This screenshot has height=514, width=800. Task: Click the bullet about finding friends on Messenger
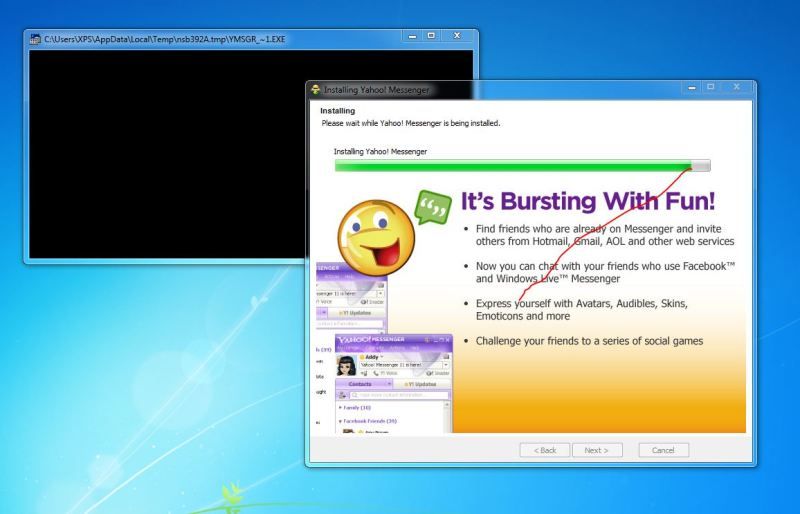coord(605,235)
